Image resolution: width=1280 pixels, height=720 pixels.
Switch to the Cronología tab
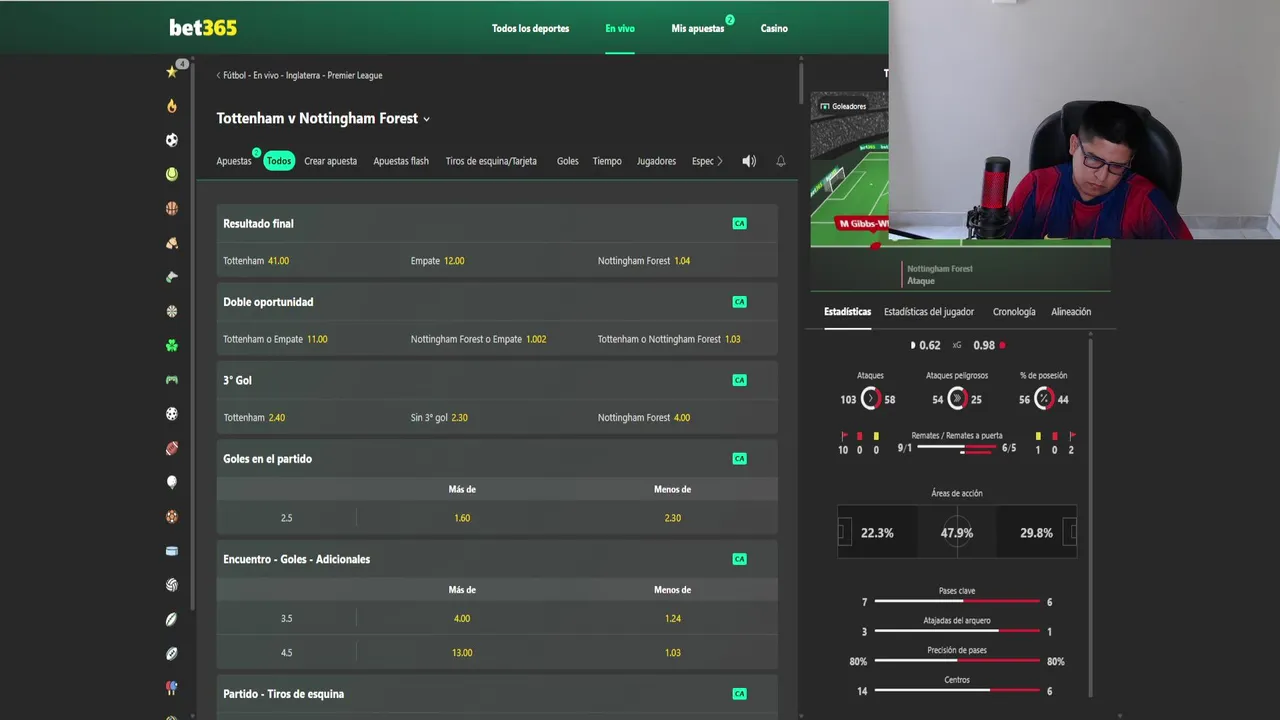pyautogui.click(x=1014, y=312)
